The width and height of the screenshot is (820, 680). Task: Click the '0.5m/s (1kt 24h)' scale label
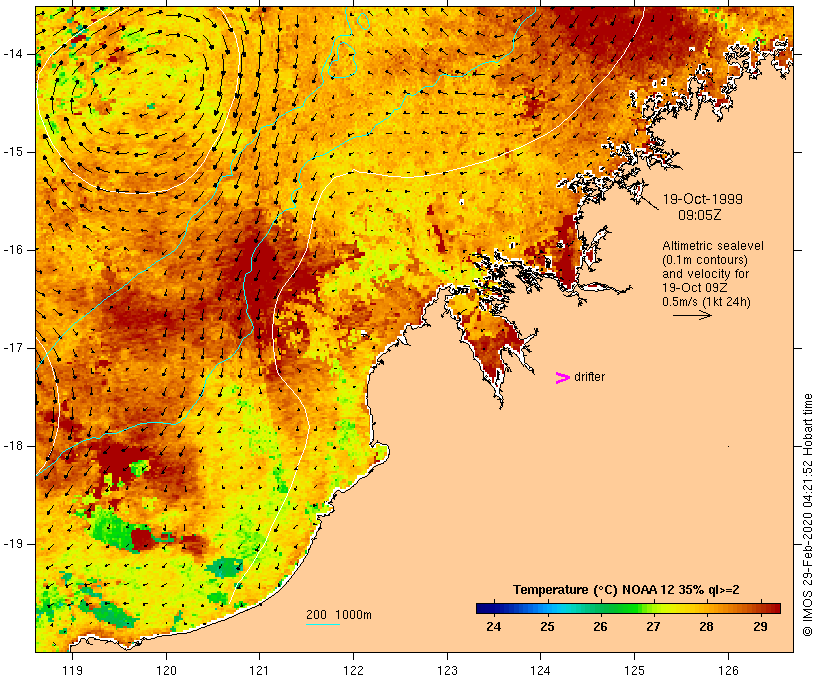click(707, 302)
